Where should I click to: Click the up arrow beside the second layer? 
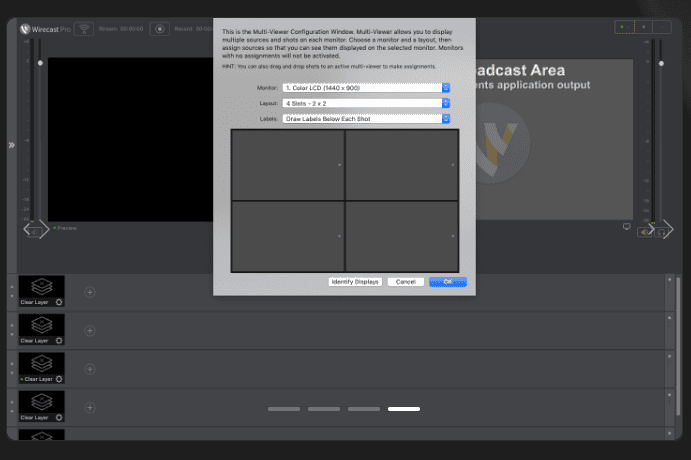(x=12, y=325)
